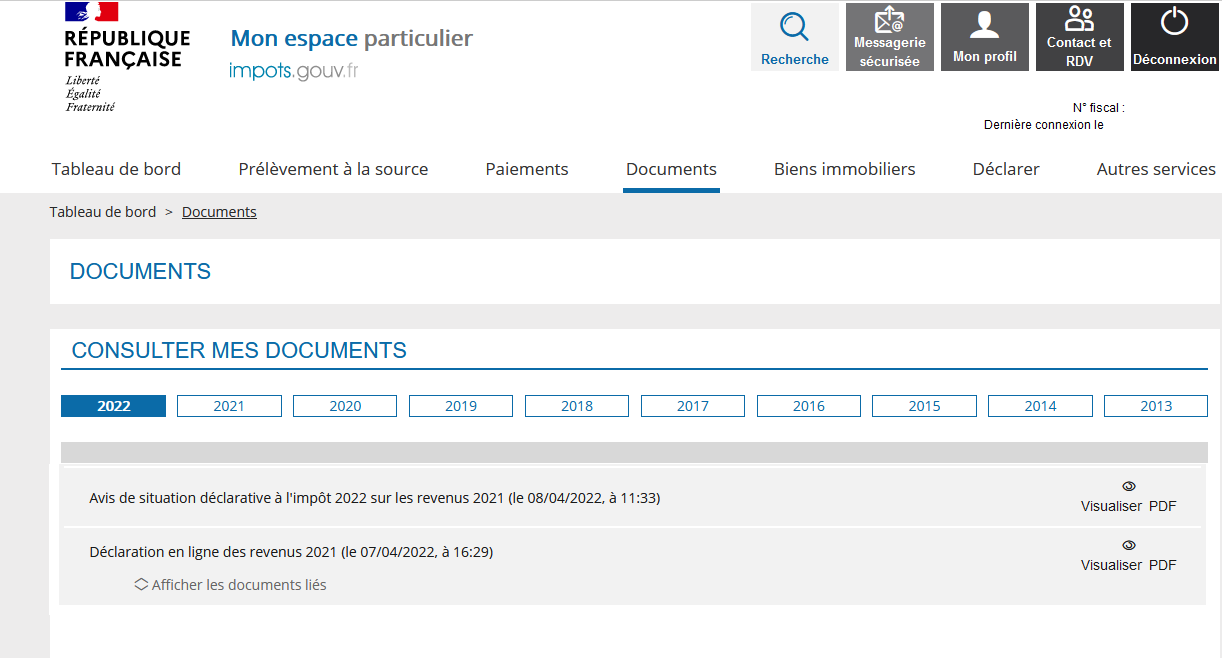Open the Paiements menu
Screen dimensions: 1222x658
pyautogui.click(x=527, y=169)
